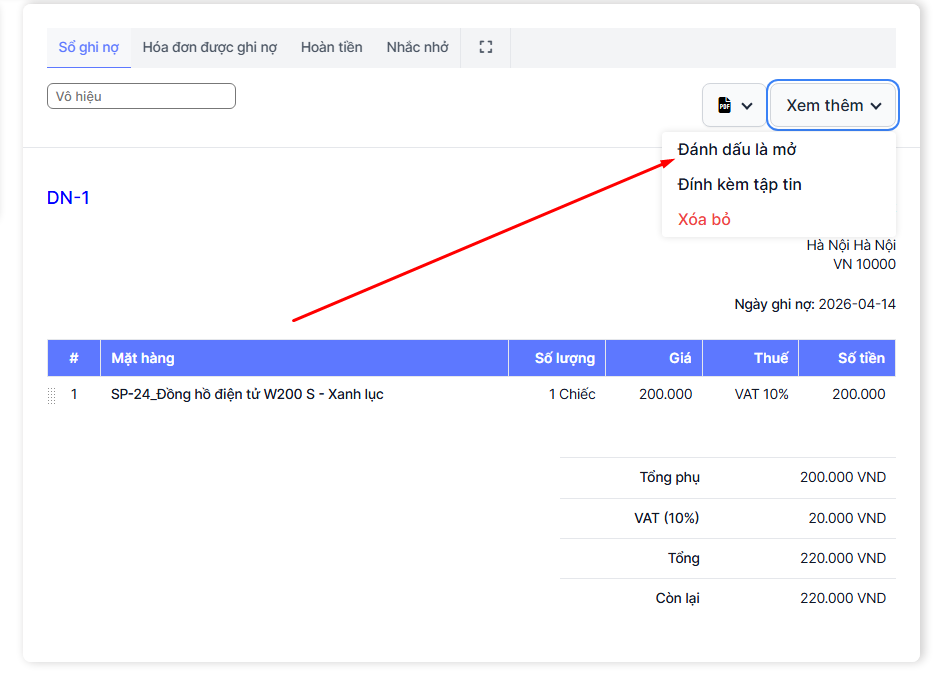933x674 pixels.
Task: Switch to the Sổ ghi nợ tab
Action: (89, 47)
